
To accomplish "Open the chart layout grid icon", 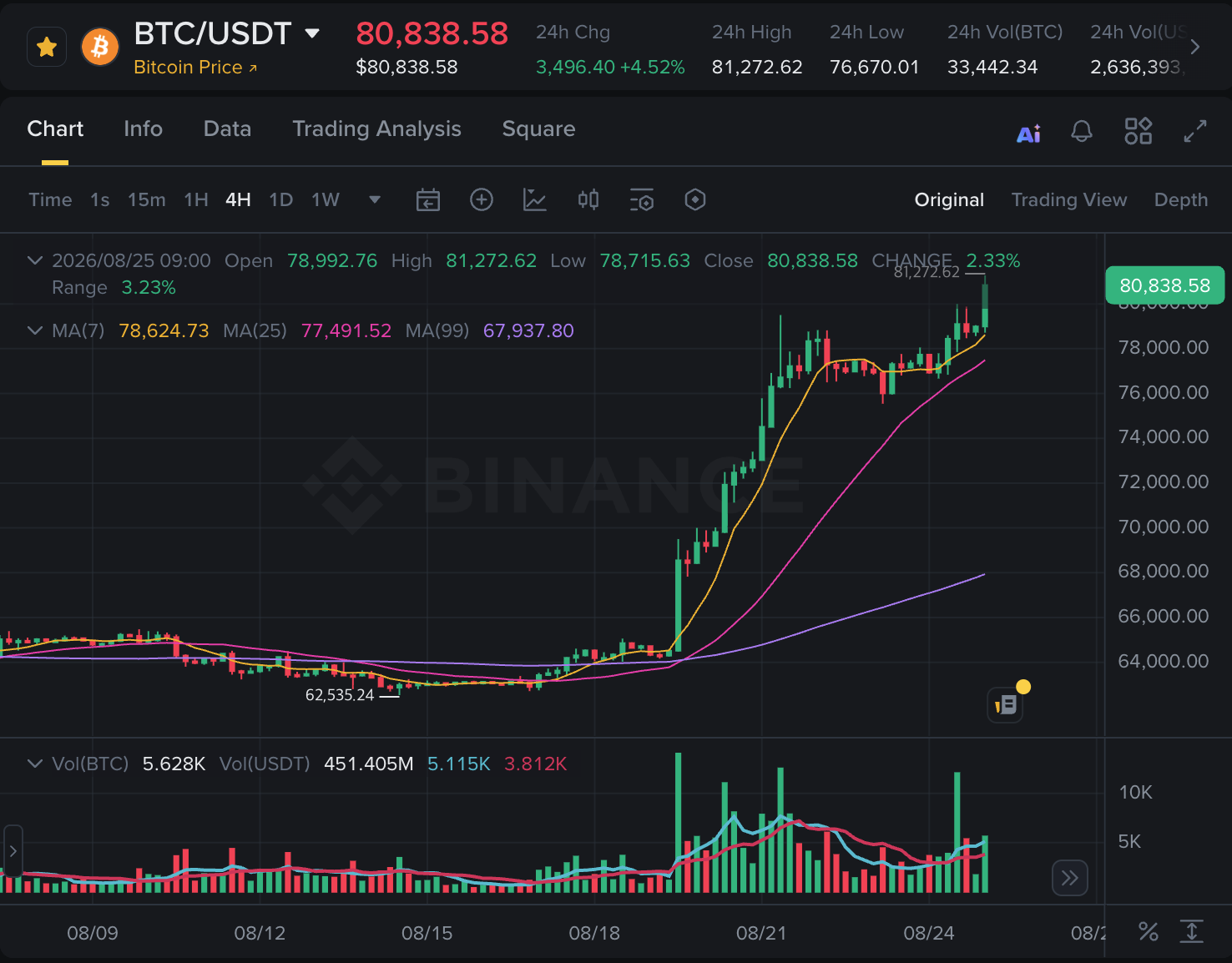I will tap(1139, 131).
